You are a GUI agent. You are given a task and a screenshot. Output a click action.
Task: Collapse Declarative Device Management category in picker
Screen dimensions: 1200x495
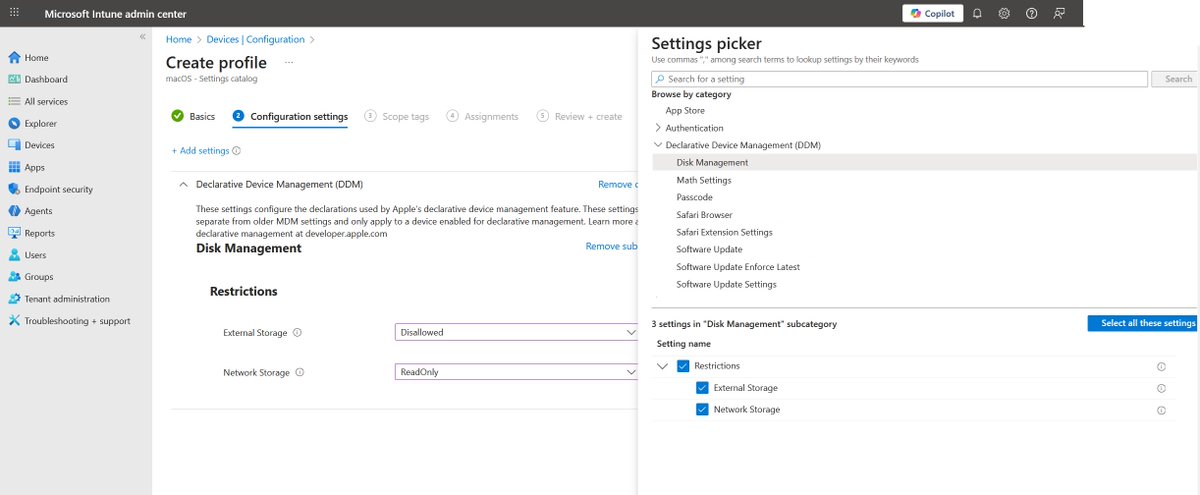tap(657, 145)
